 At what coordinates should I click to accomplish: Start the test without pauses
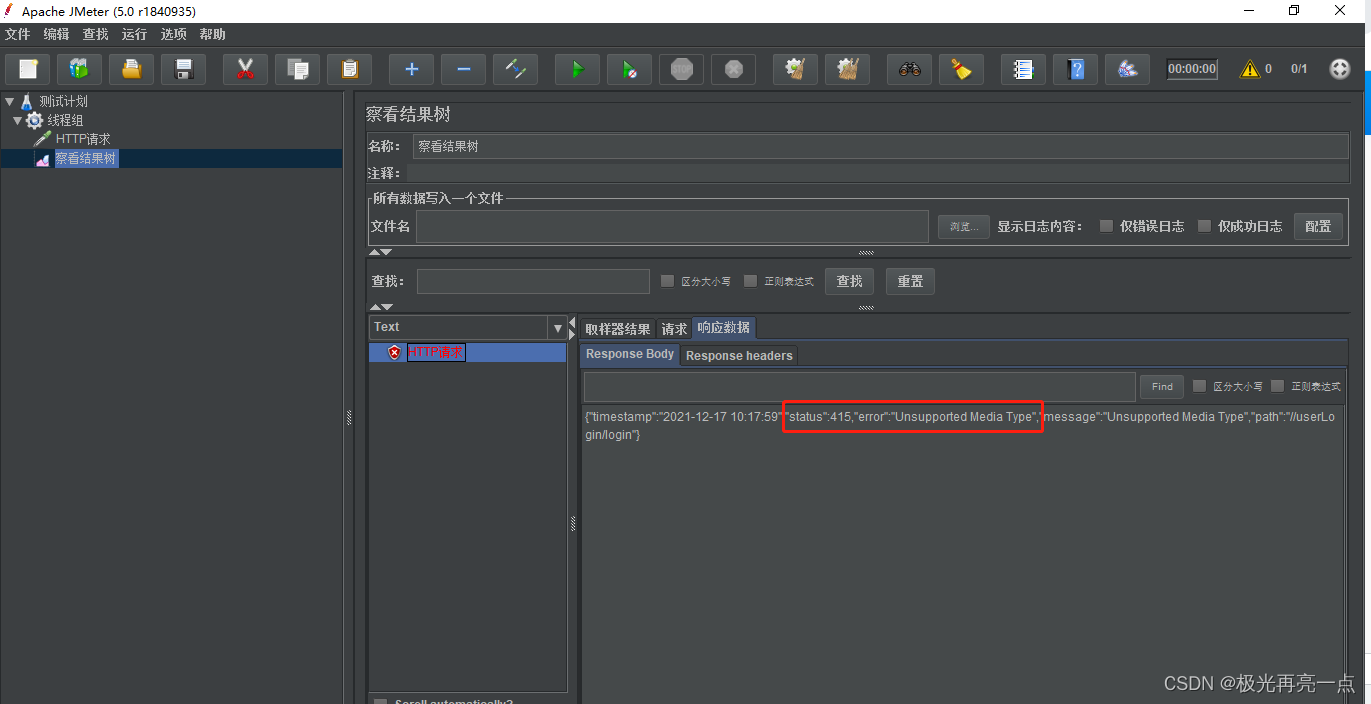(x=629, y=69)
